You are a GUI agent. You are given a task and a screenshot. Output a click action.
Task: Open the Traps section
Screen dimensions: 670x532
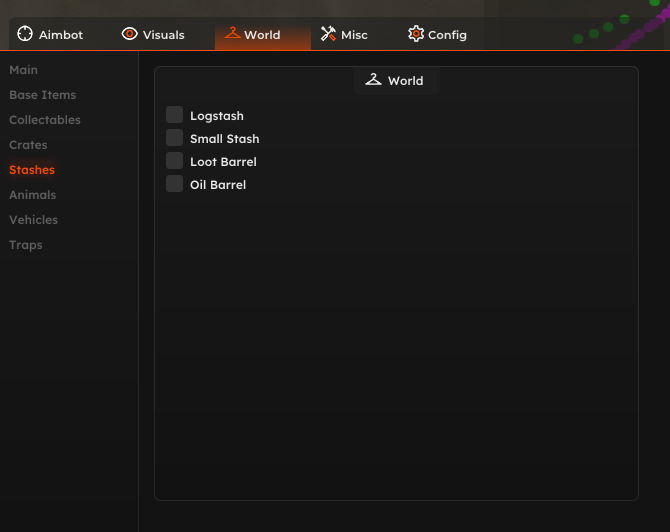coord(26,245)
